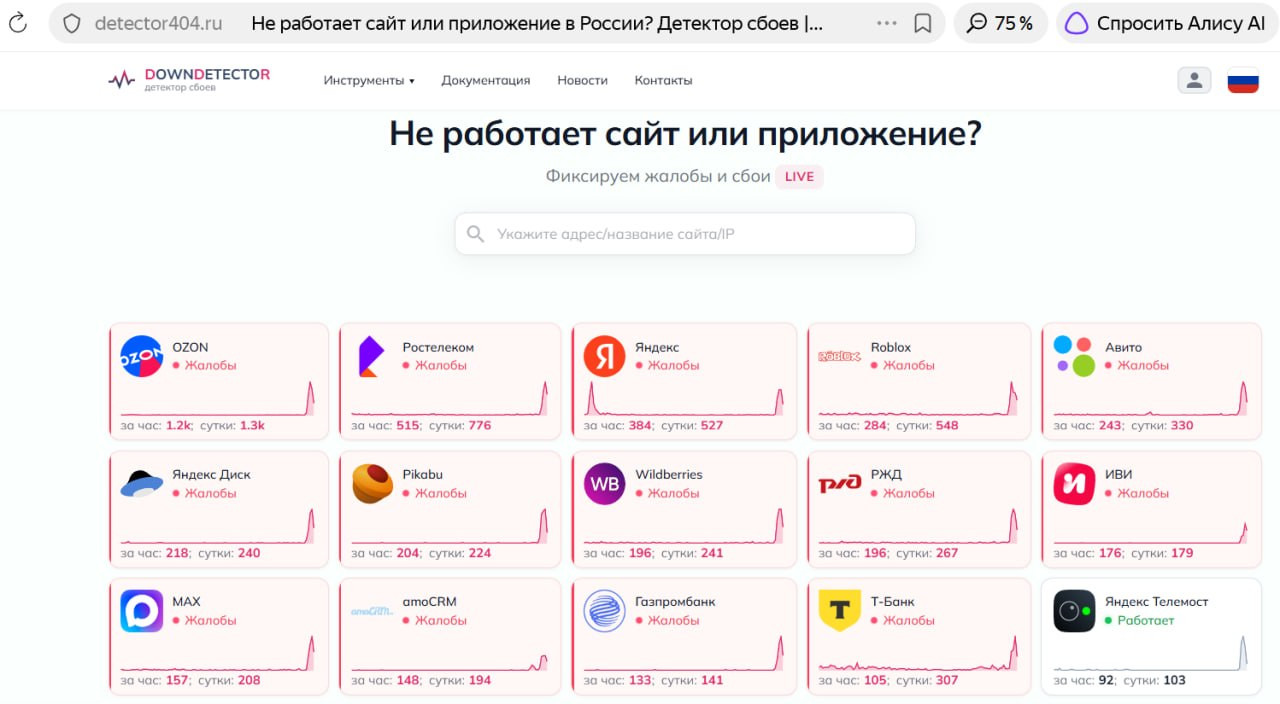This screenshot has width=1280, height=704.
Task: Open the address bar three-dots menu
Action: tap(886, 23)
